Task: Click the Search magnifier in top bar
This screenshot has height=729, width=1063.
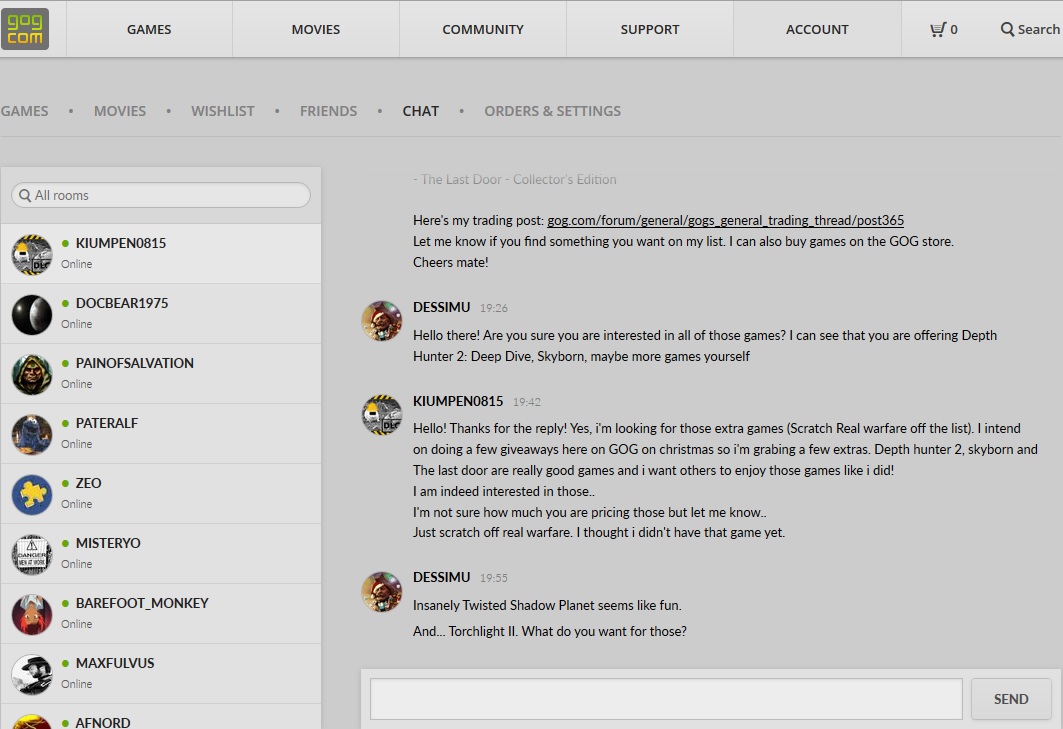Action: coord(1007,29)
